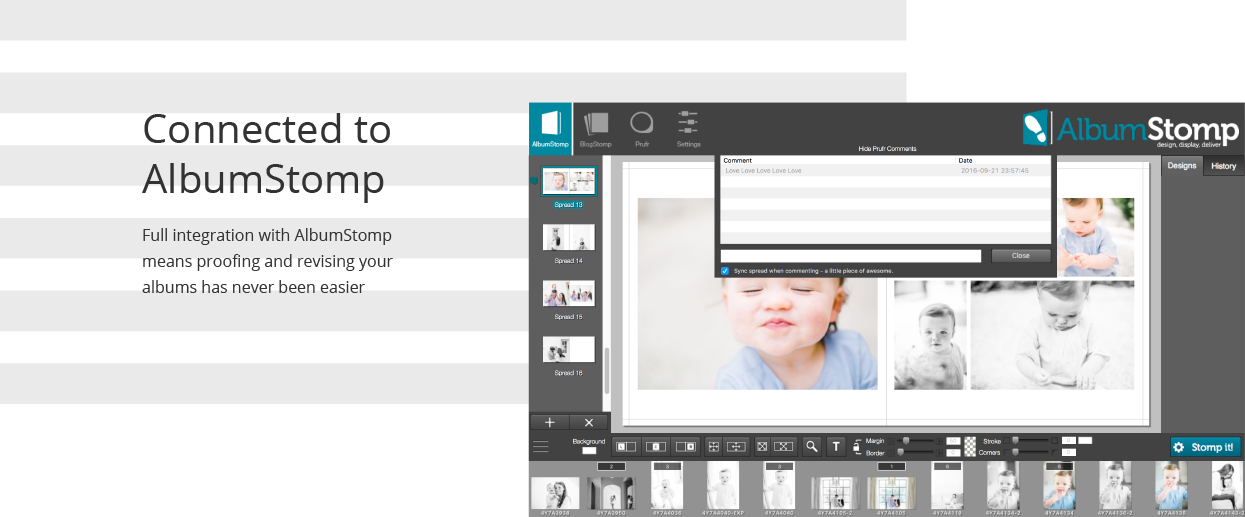Adjust the Margin slider
1245x517 pixels.
903,440
